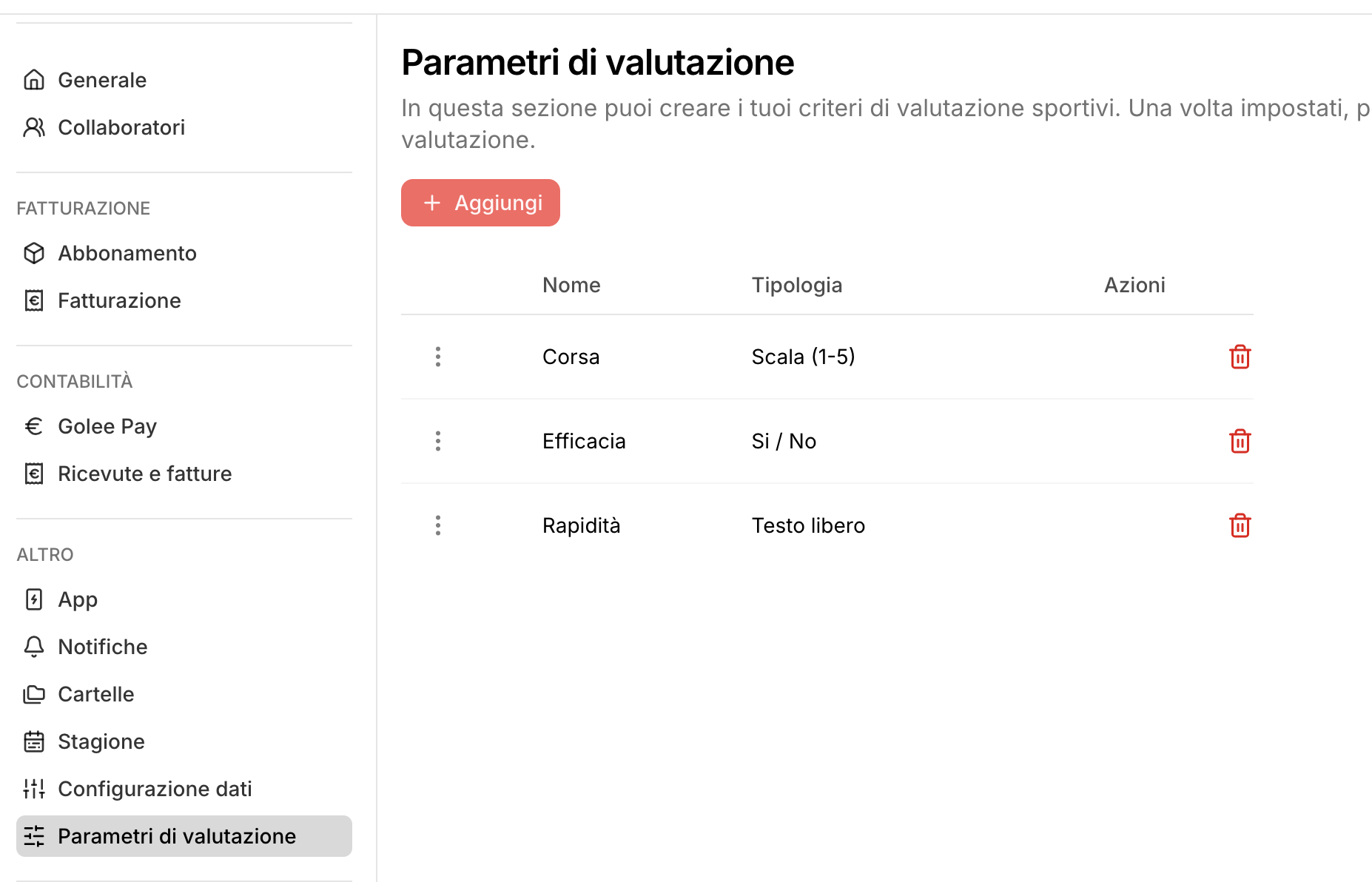1372x882 pixels.
Task: Open the three-dot menu for Efficacia
Action: coord(438,441)
